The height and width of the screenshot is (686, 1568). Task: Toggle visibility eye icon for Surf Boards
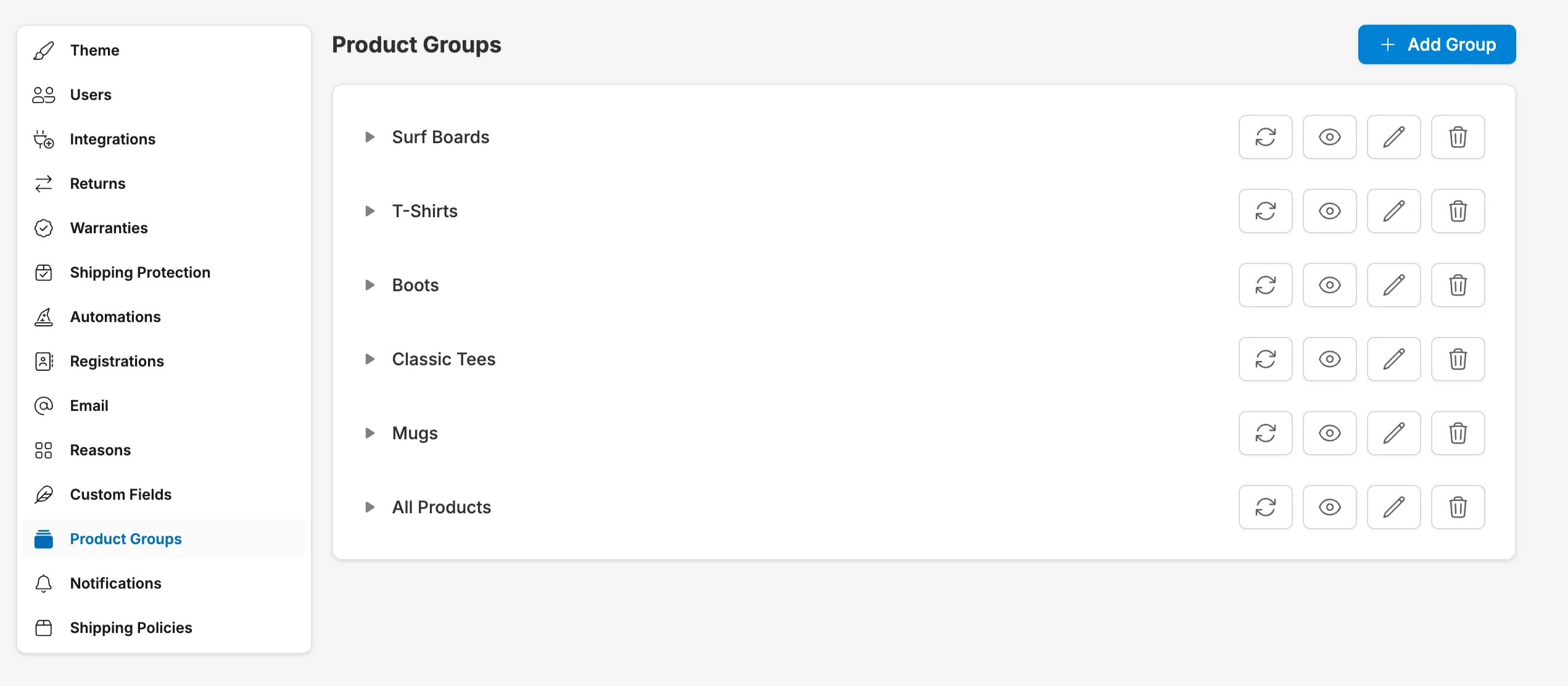tap(1330, 136)
